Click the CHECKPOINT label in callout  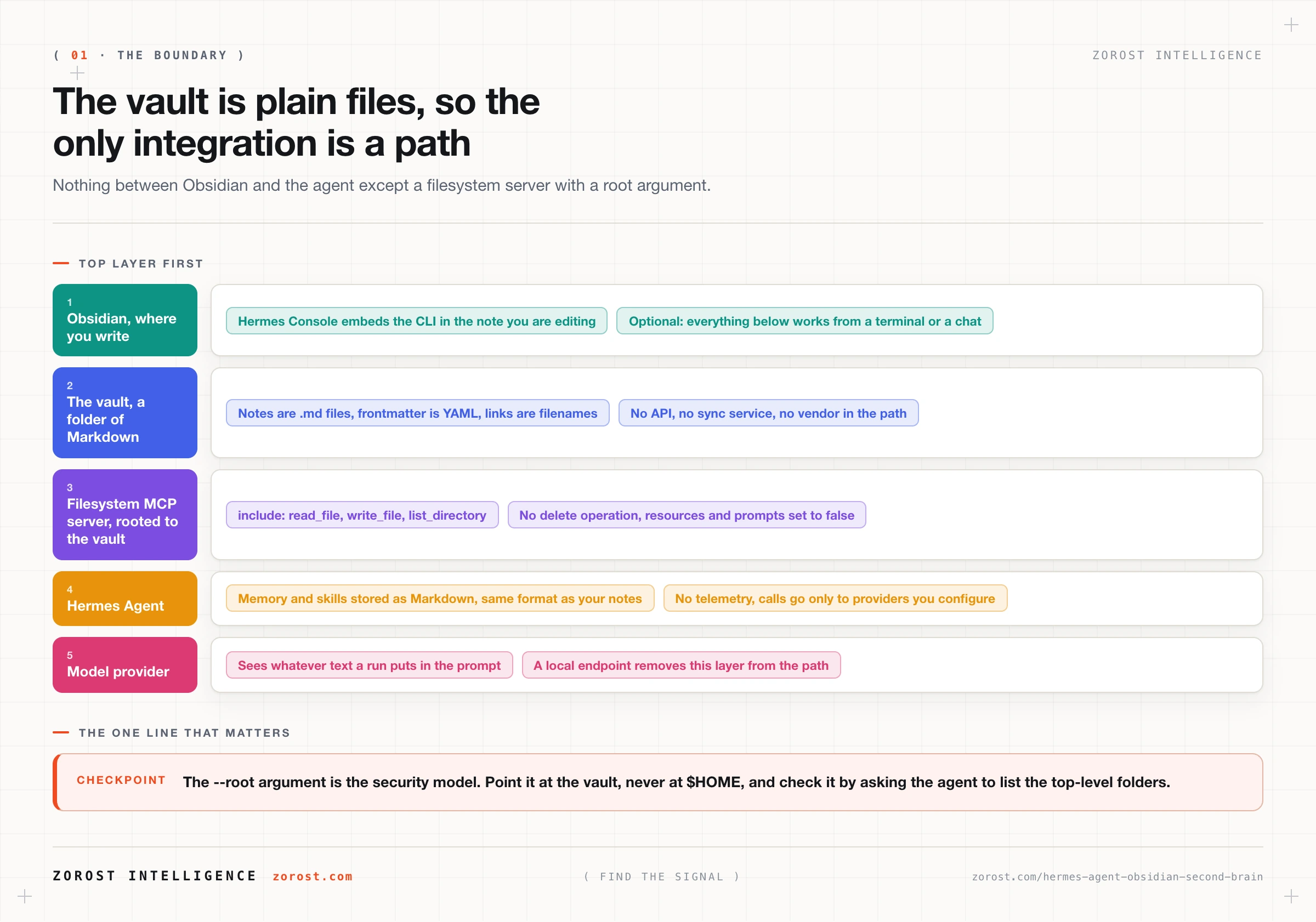[122, 780]
